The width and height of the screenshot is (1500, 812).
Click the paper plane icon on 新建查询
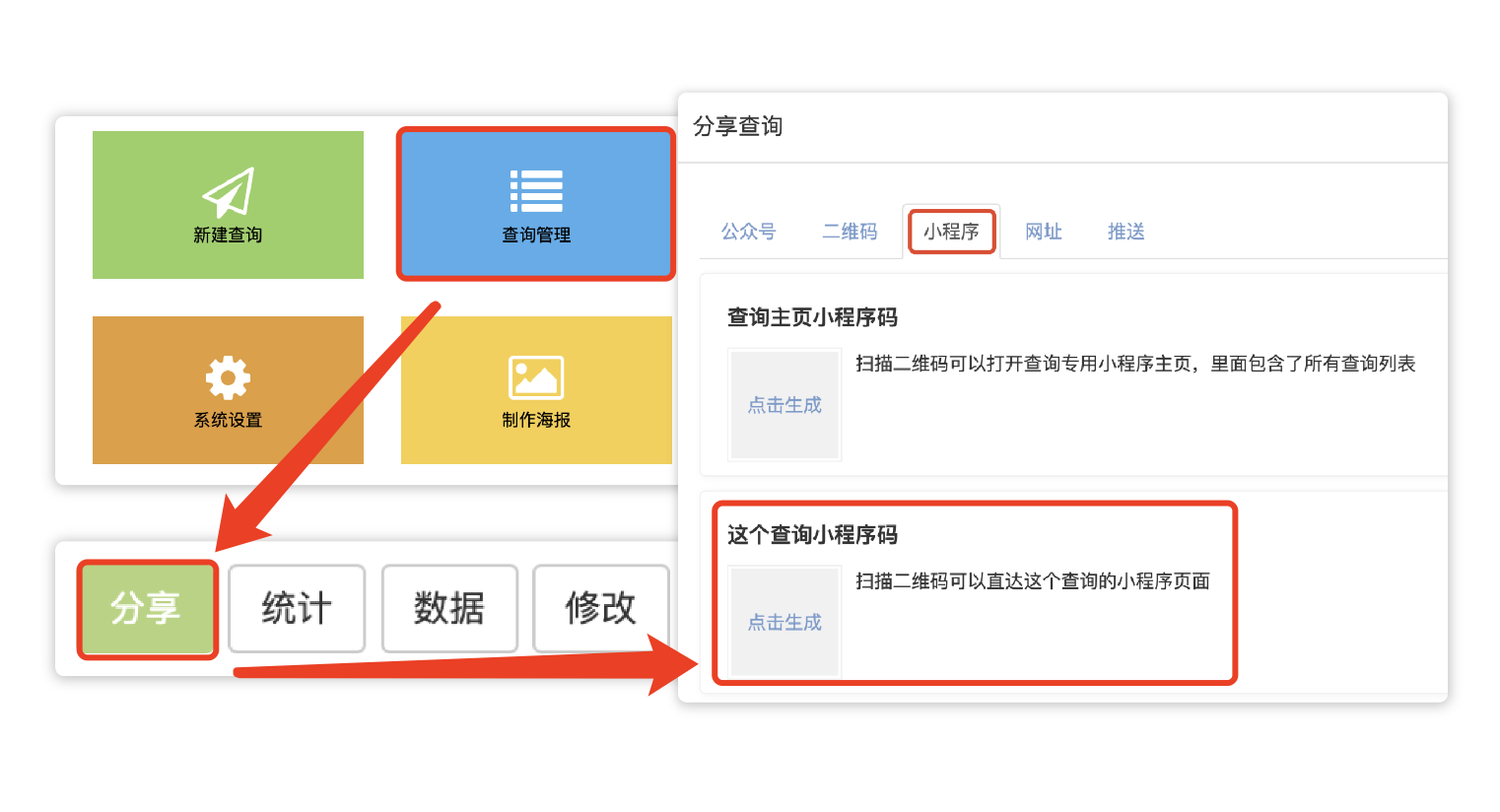click(229, 192)
